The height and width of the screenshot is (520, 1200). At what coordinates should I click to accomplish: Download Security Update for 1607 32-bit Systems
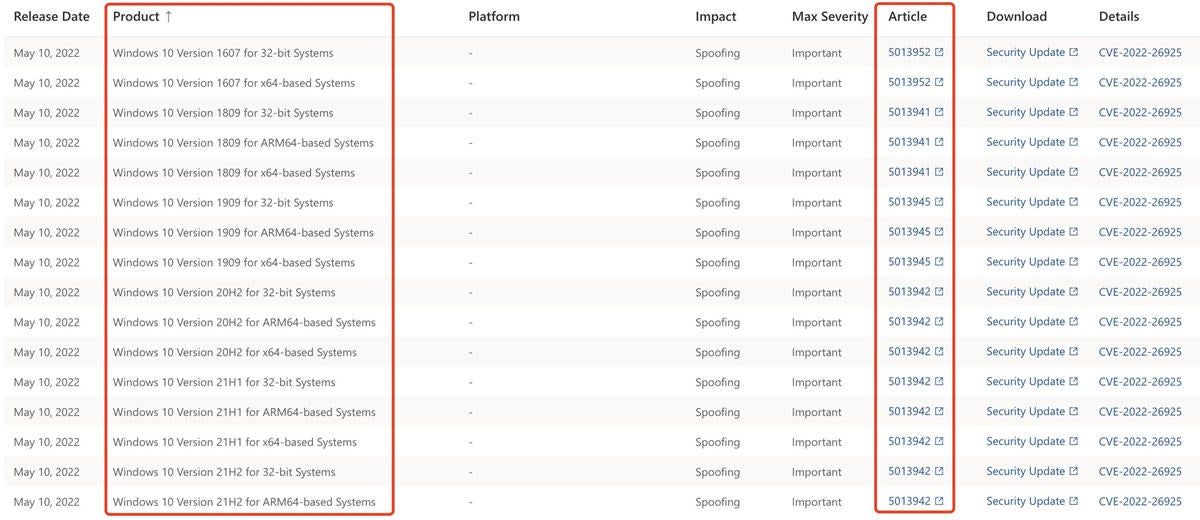point(1025,52)
